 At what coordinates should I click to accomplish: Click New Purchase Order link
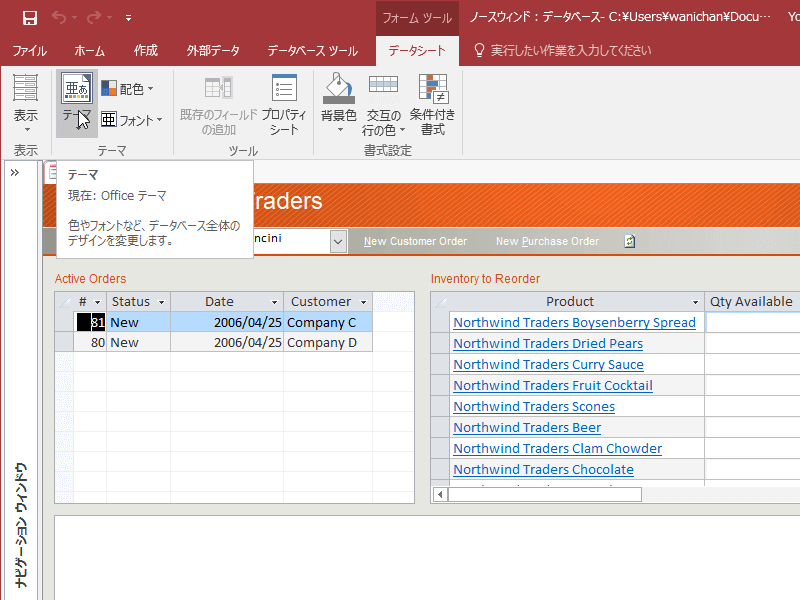click(547, 241)
